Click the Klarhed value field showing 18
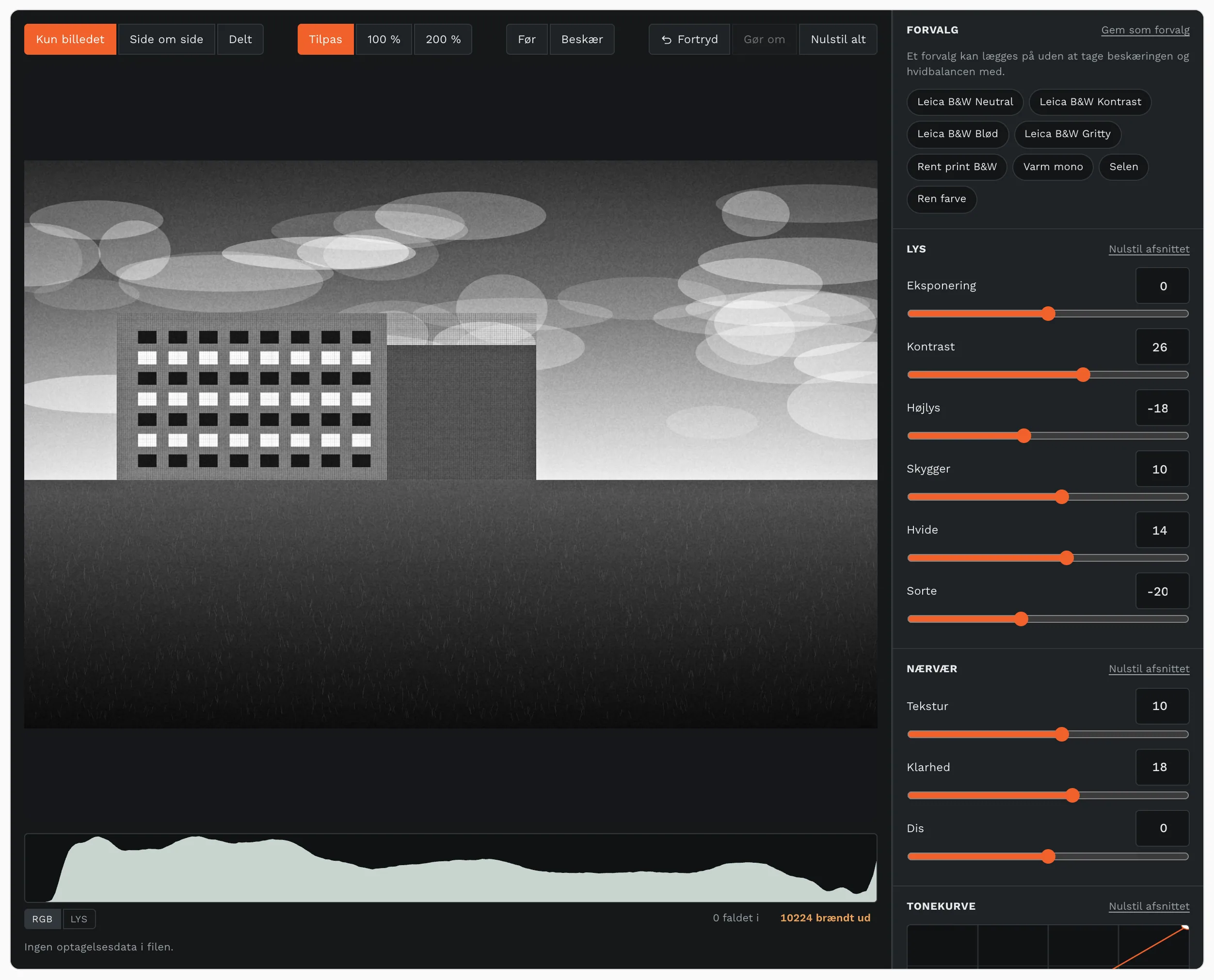This screenshot has height=980, width=1214. coord(1162,767)
